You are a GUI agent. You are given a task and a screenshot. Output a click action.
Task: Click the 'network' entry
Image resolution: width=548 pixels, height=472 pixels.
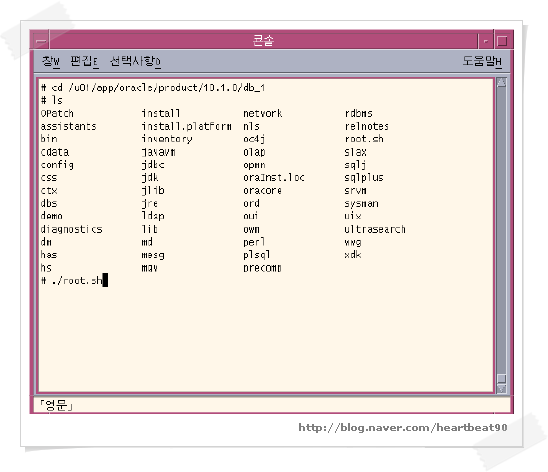pyautogui.click(x=263, y=114)
